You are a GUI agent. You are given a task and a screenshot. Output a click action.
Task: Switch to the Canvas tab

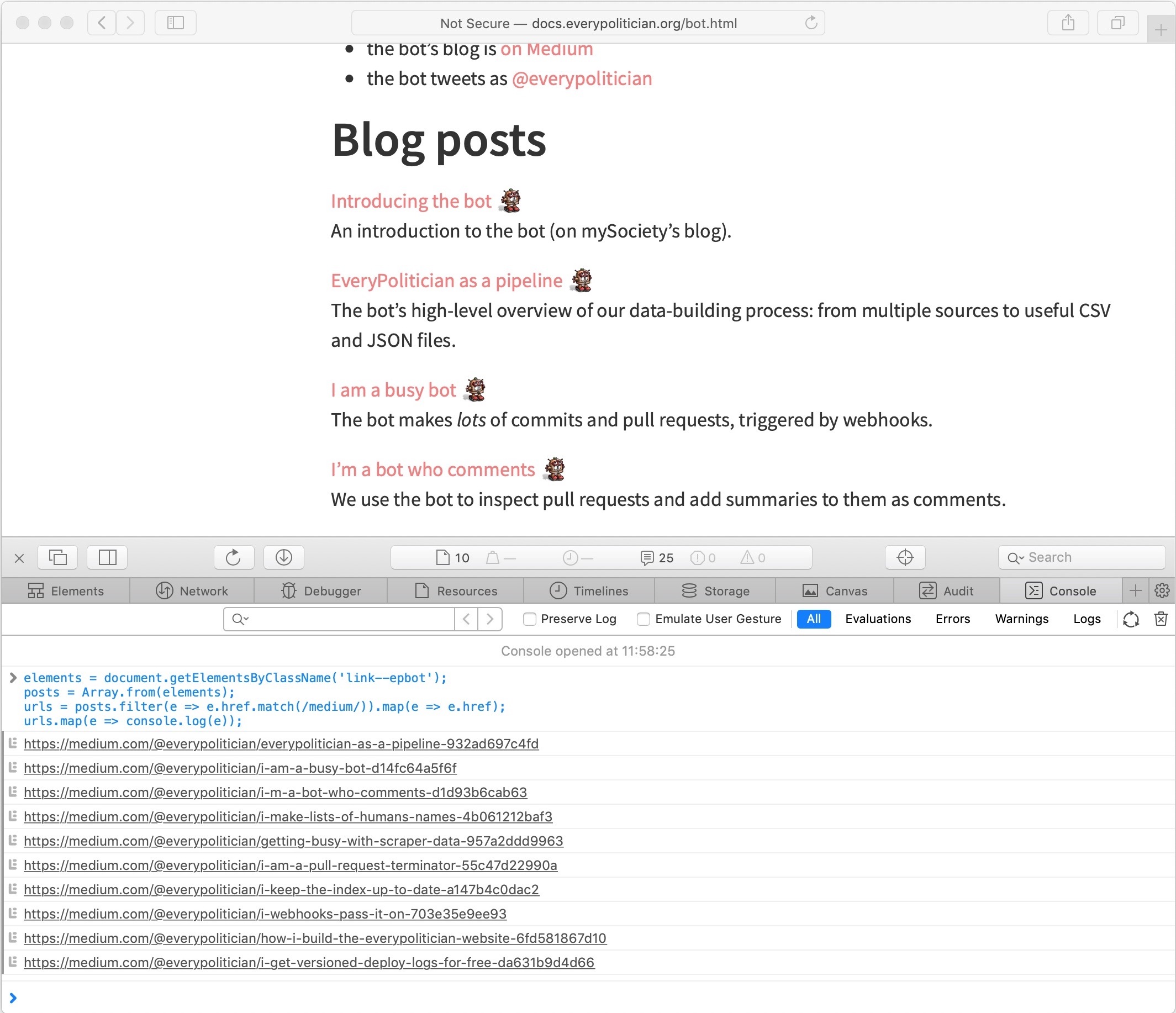(834, 591)
